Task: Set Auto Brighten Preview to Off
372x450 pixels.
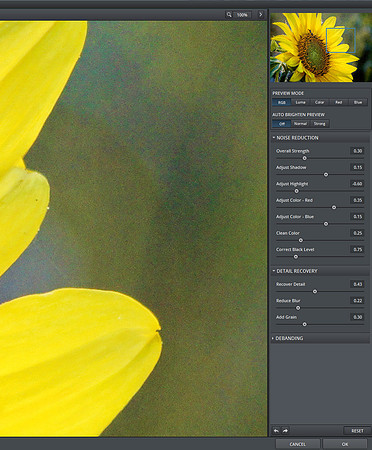Action: 282,124
